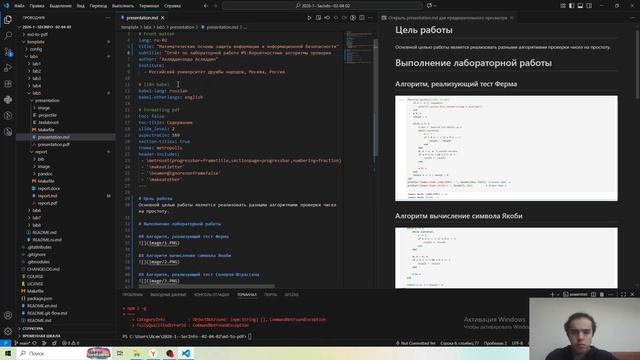Image resolution: width=640 pixels, height=360 pixels.
Task: Select the presentation.md editor tab
Action: [142, 18]
